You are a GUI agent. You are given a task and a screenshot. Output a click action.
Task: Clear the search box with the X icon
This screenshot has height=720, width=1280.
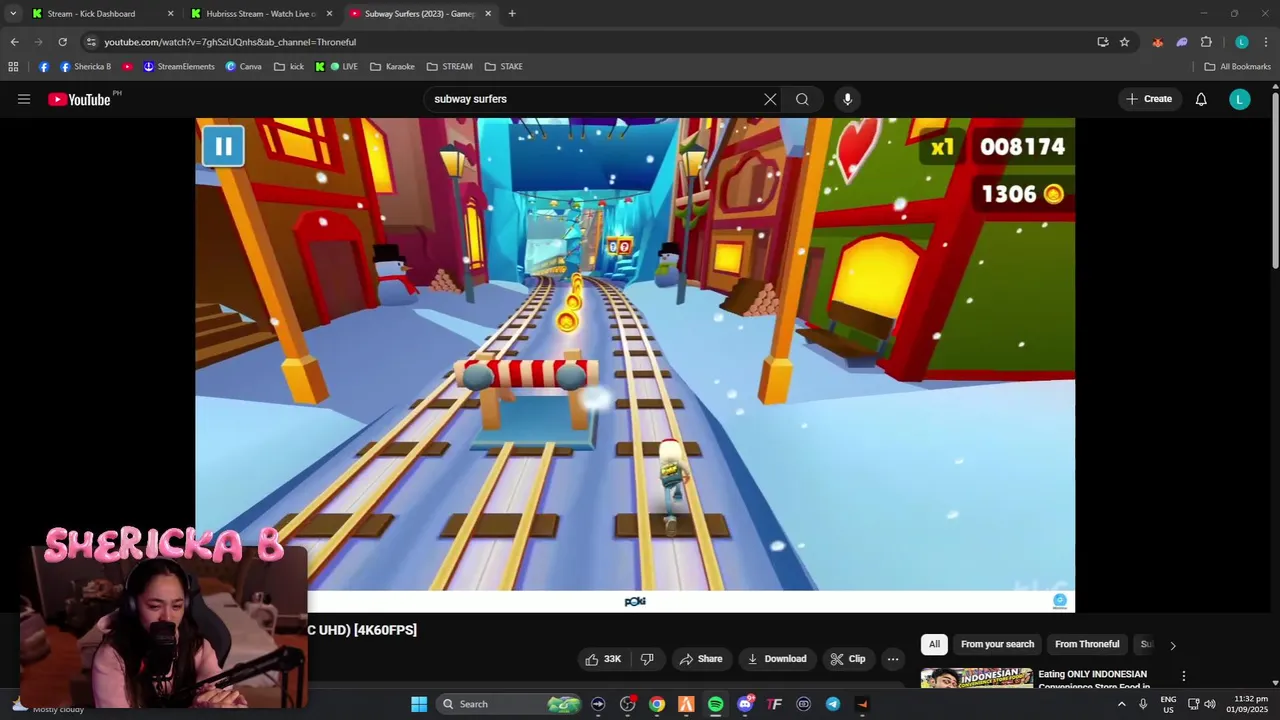pos(770,99)
